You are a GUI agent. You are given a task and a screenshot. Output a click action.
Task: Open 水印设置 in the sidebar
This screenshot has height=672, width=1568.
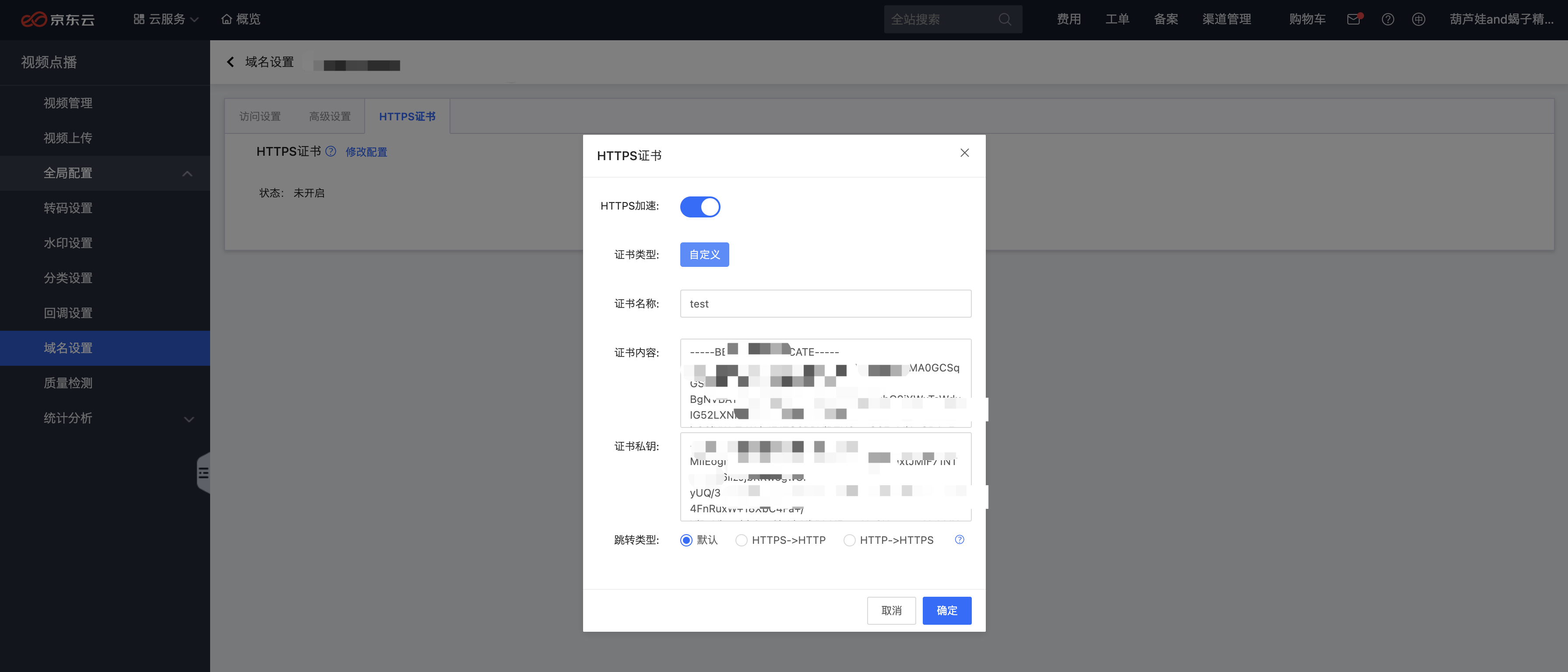click(x=105, y=243)
